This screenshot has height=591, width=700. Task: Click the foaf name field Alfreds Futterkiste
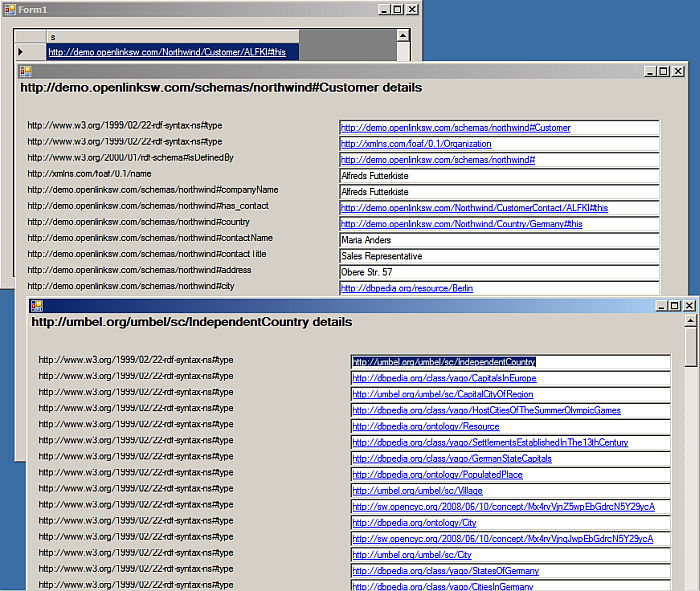(x=499, y=176)
